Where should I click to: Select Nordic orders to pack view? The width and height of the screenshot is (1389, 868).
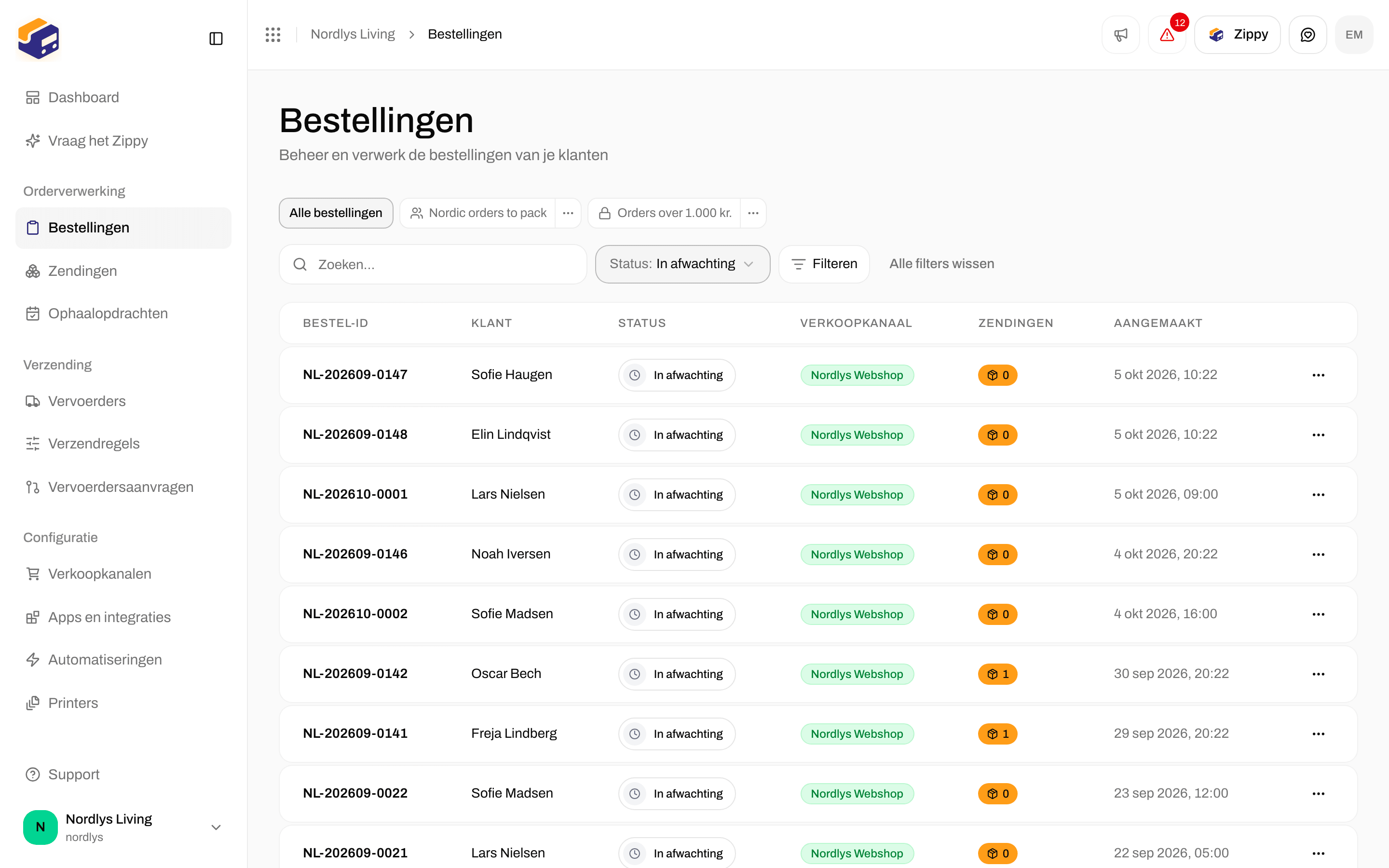pos(477,213)
